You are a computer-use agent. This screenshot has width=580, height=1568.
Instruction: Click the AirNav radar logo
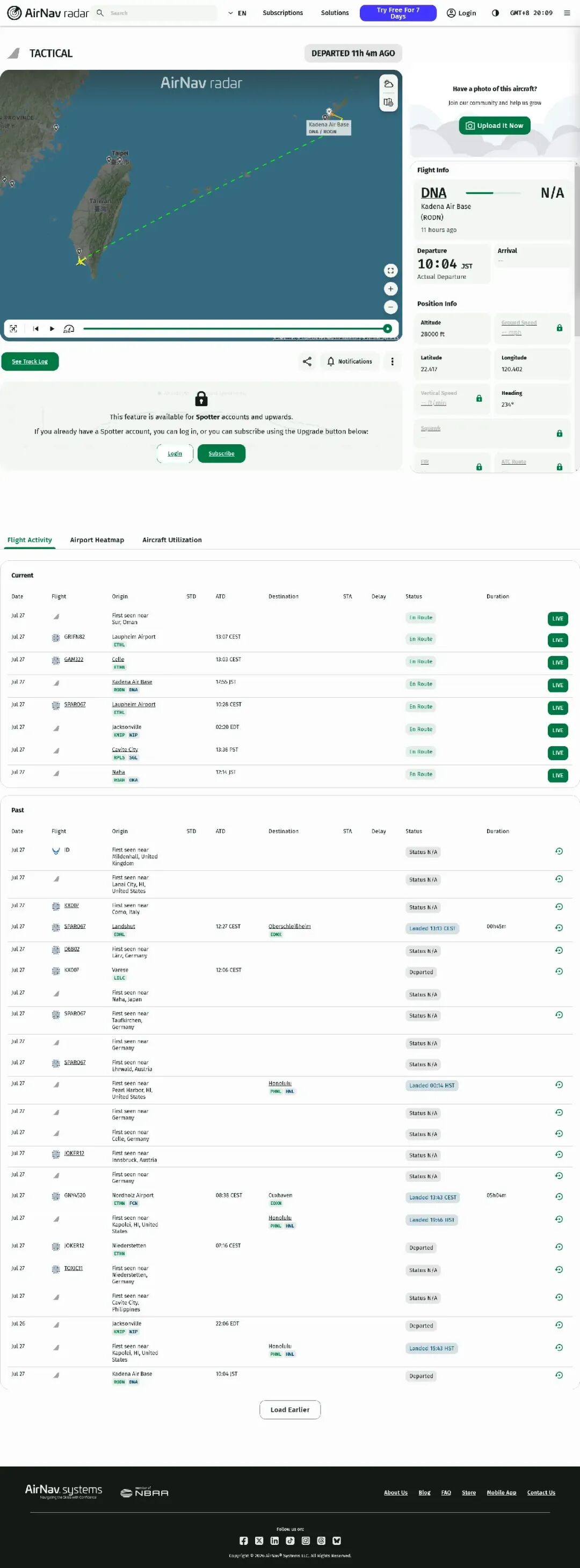tap(47, 13)
